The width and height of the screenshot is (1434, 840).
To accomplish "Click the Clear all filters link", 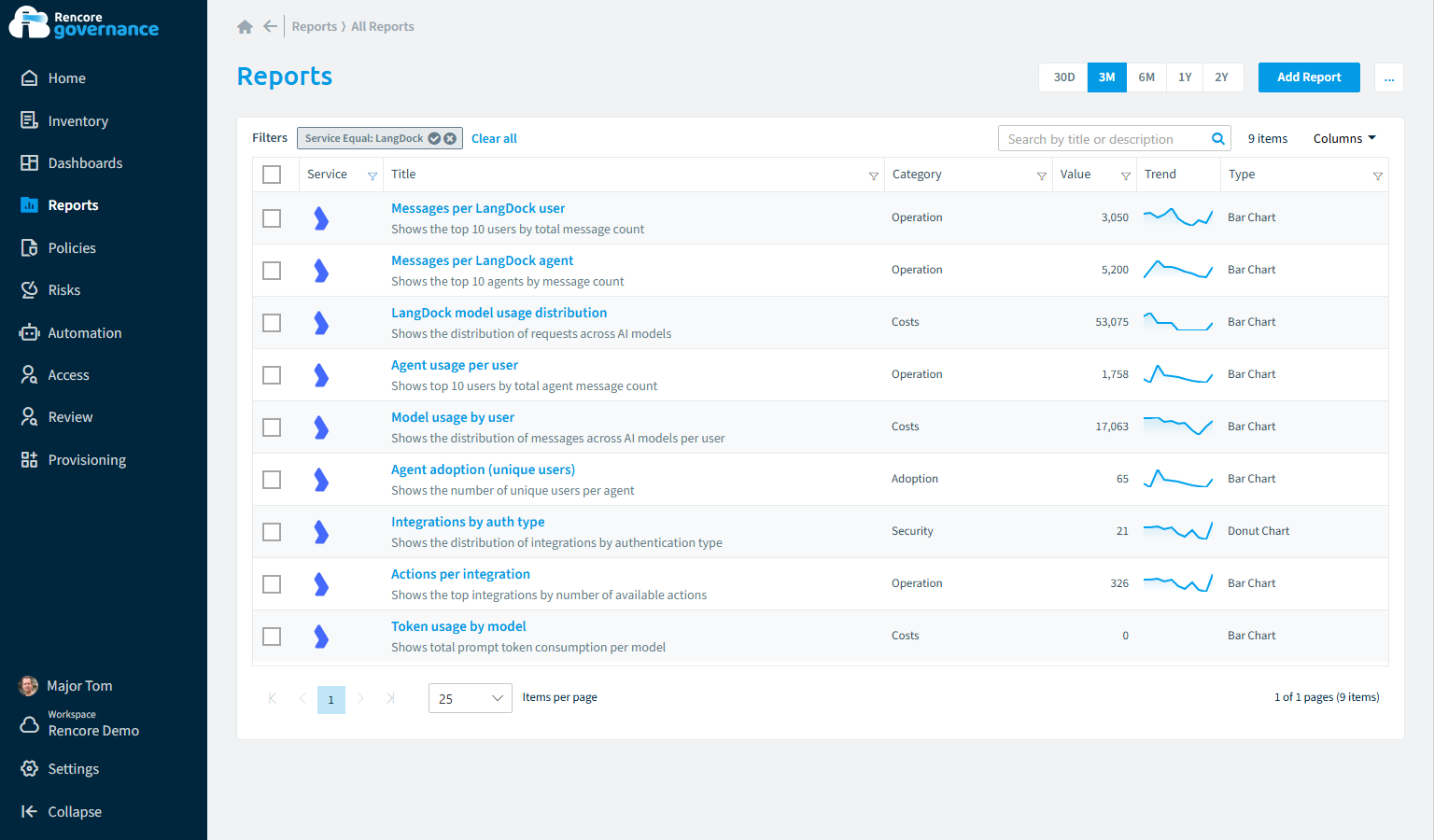I will pyautogui.click(x=494, y=139).
